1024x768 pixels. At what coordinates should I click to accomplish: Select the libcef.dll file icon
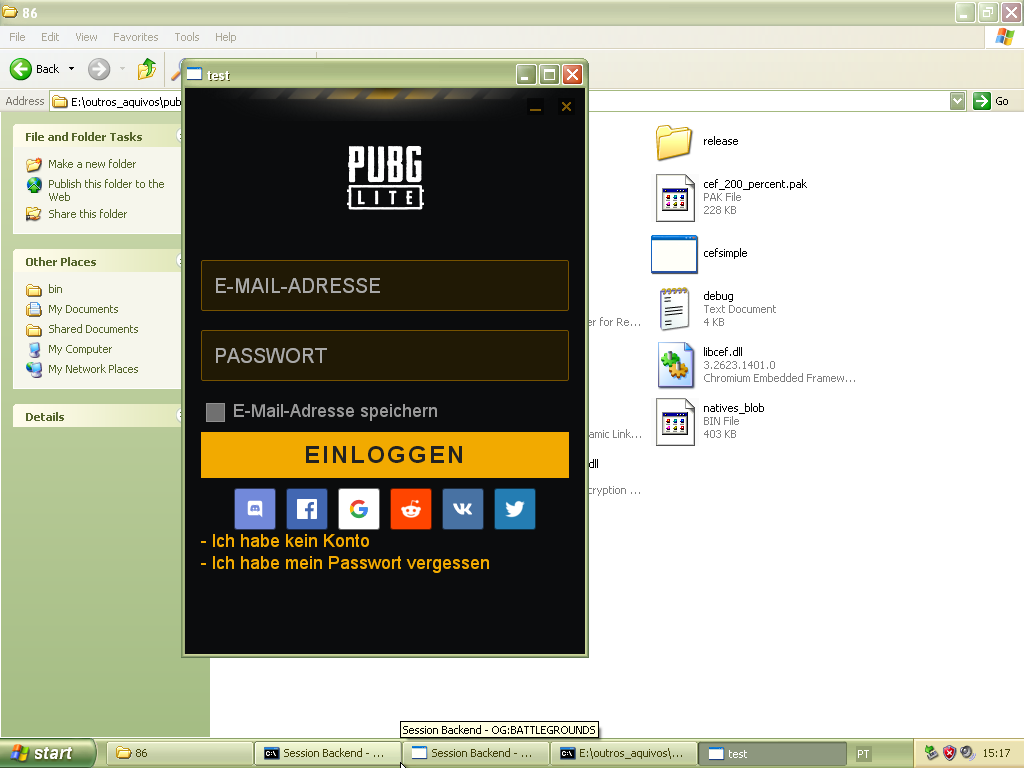coord(675,366)
